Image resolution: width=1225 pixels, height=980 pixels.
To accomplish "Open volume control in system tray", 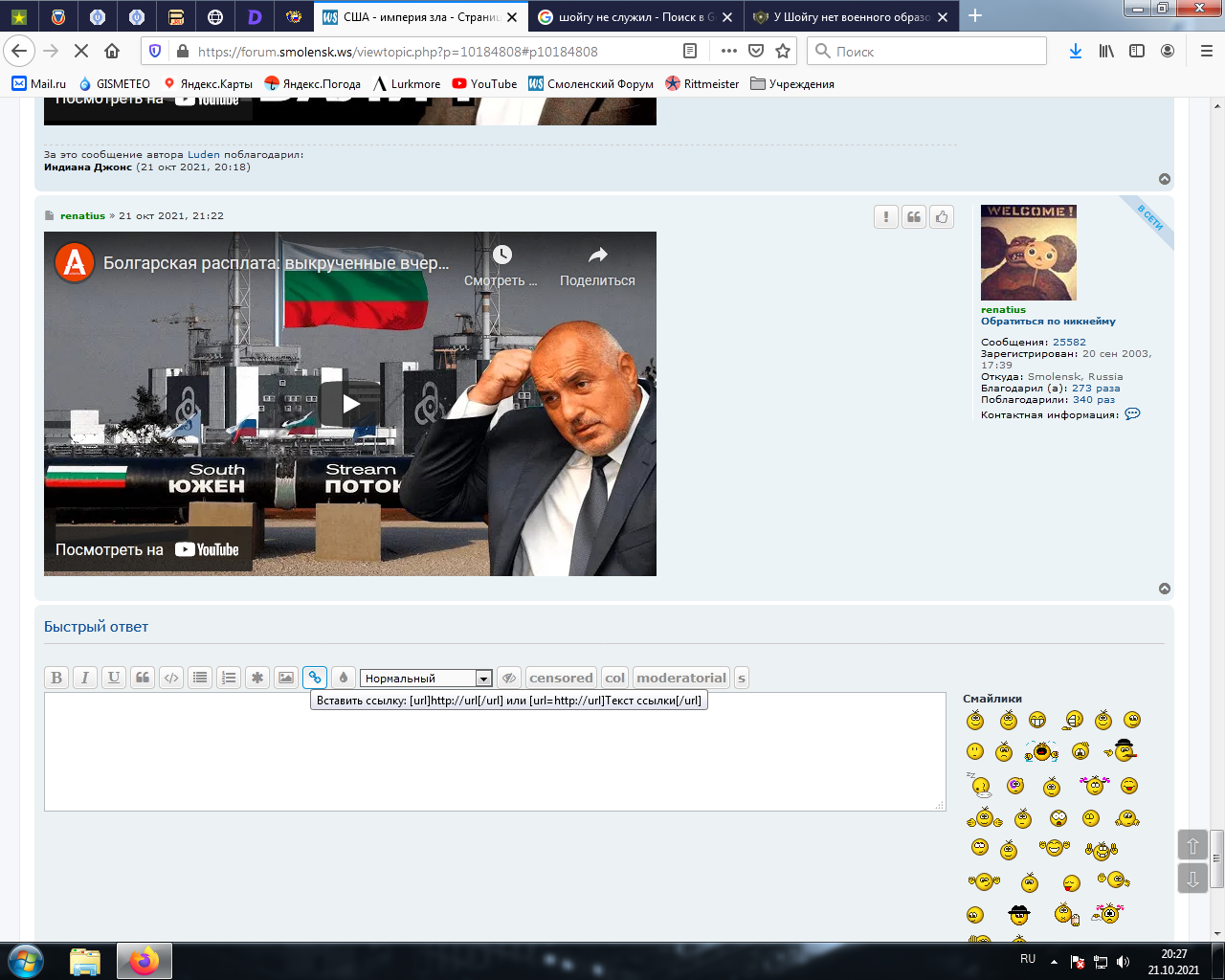I will (x=1123, y=962).
